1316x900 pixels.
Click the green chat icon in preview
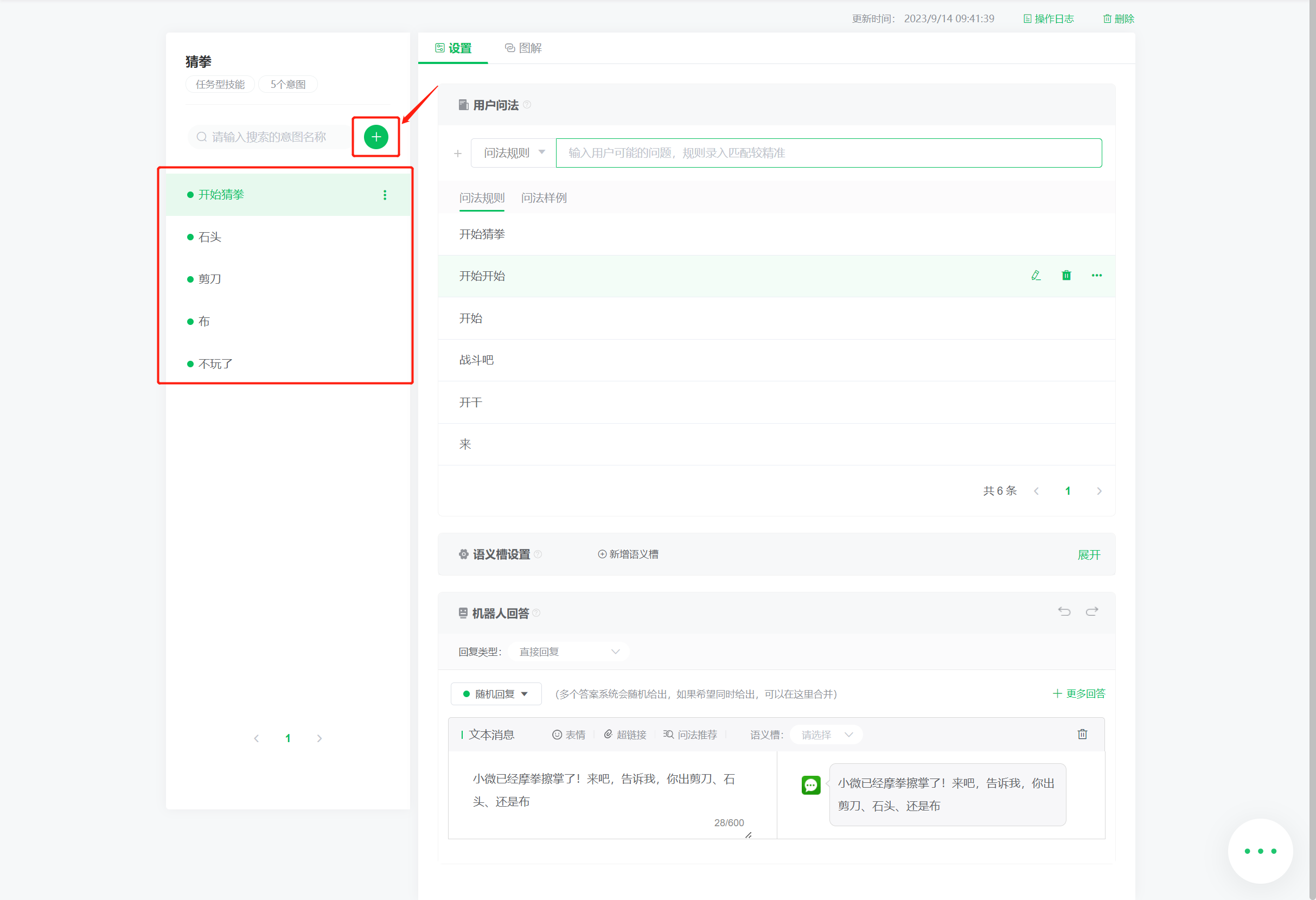click(811, 785)
